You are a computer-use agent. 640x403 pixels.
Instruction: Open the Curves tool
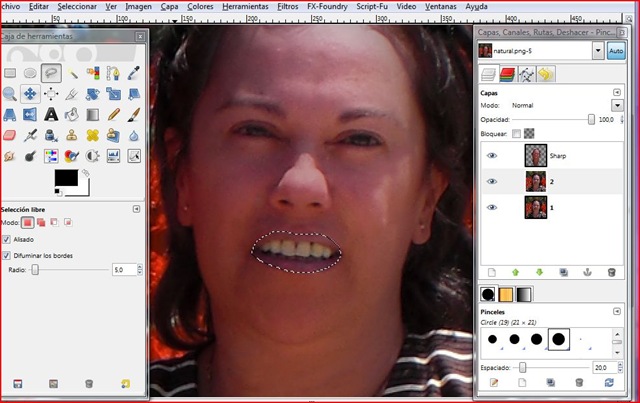coord(134,156)
